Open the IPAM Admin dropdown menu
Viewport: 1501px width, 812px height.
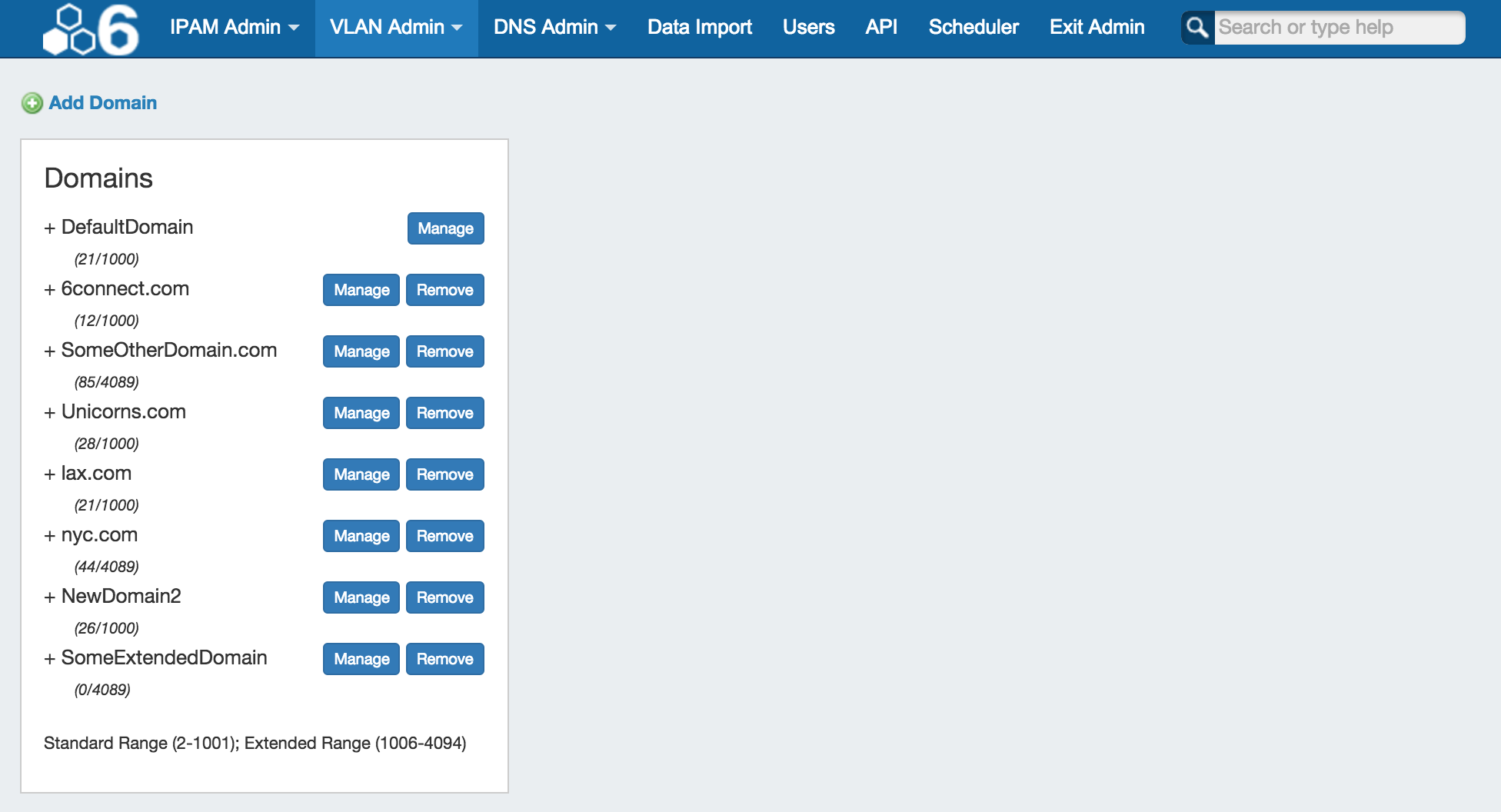click(234, 28)
